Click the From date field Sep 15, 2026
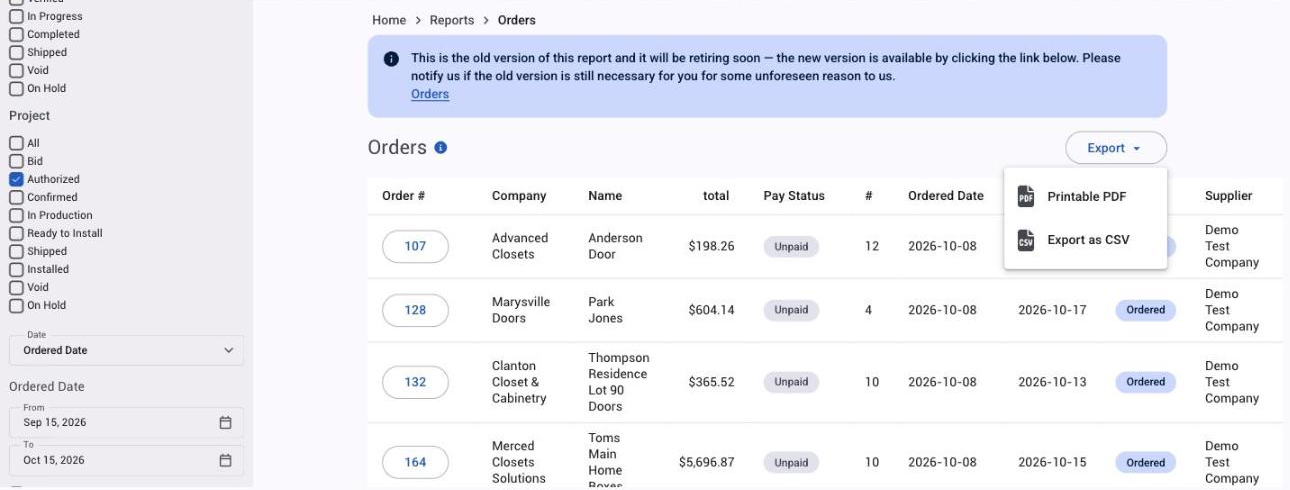 coord(126,422)
